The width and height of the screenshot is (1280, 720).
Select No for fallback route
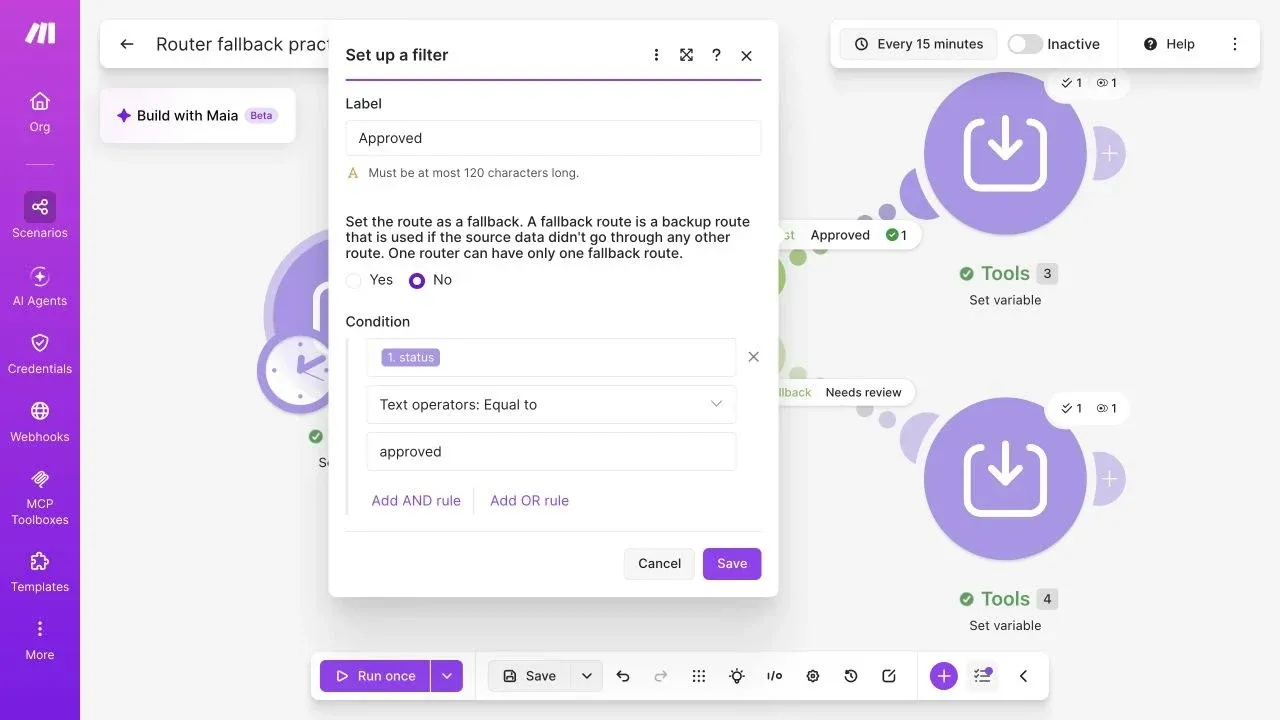coord(417,281)
